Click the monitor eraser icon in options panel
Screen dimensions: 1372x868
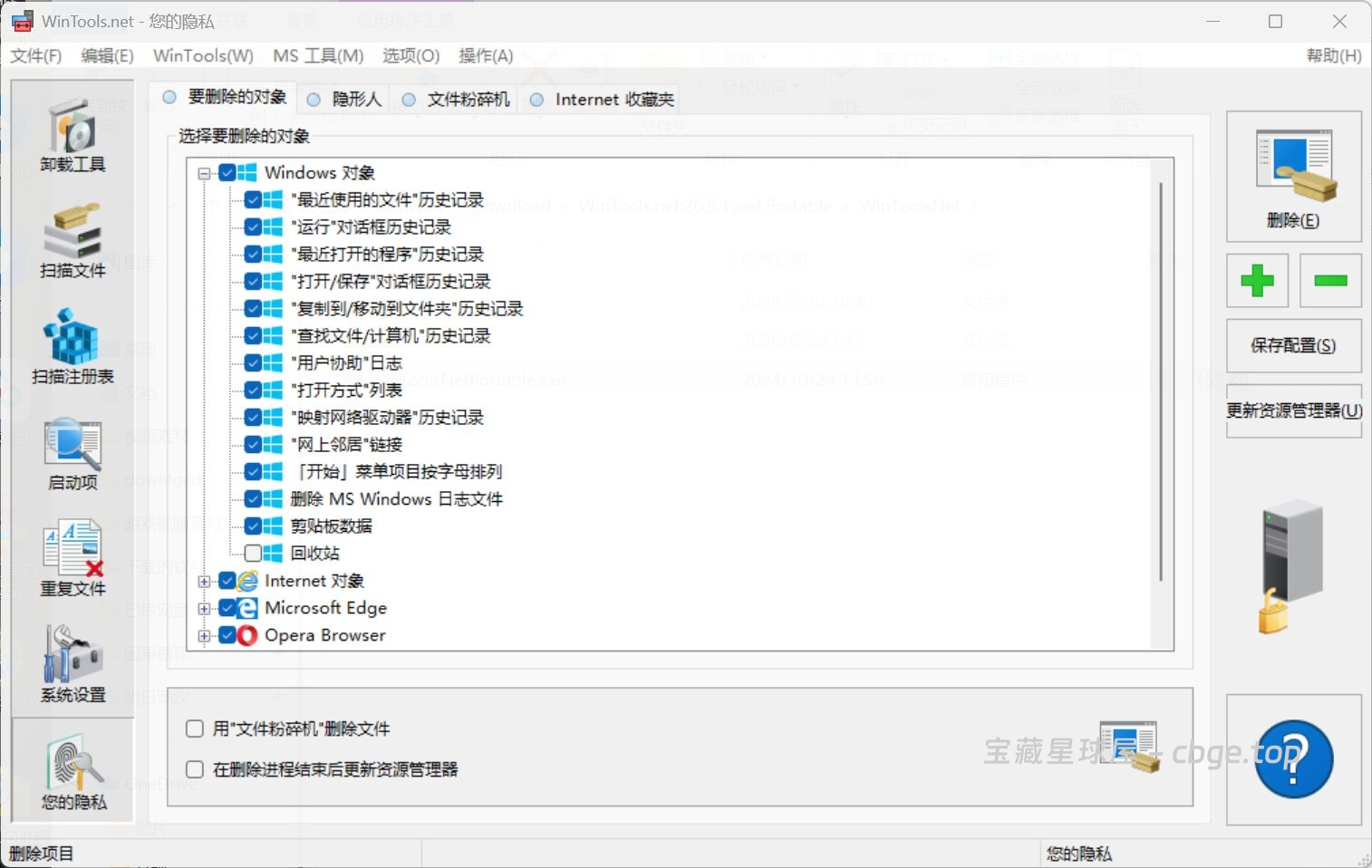[x=1129, y=747]
